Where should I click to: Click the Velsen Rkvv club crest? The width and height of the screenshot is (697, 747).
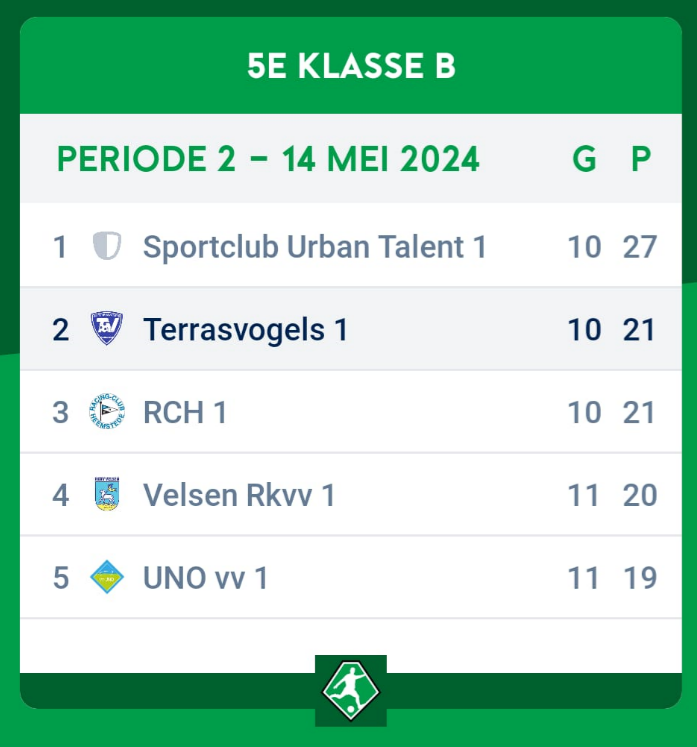(107, 494)
